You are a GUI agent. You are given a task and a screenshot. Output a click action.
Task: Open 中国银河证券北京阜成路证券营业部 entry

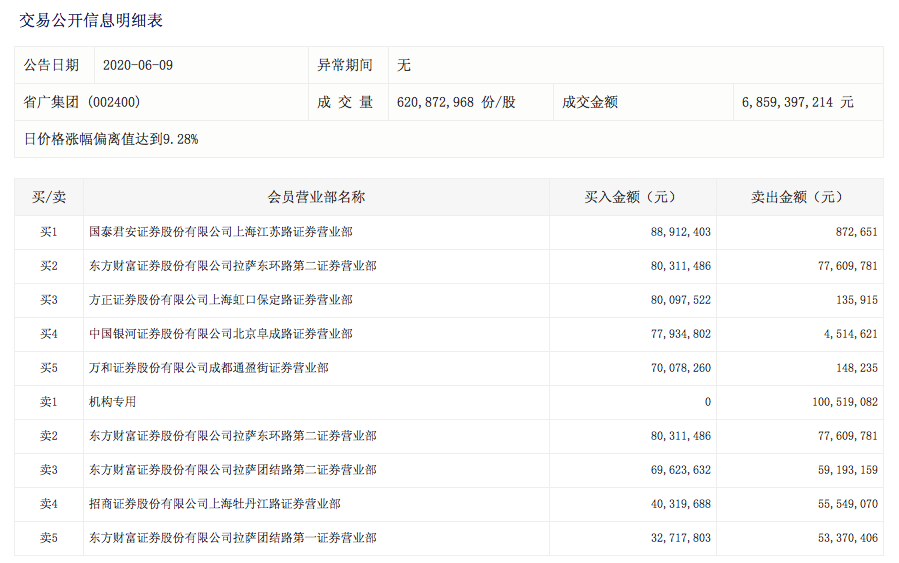click(220, 334)
